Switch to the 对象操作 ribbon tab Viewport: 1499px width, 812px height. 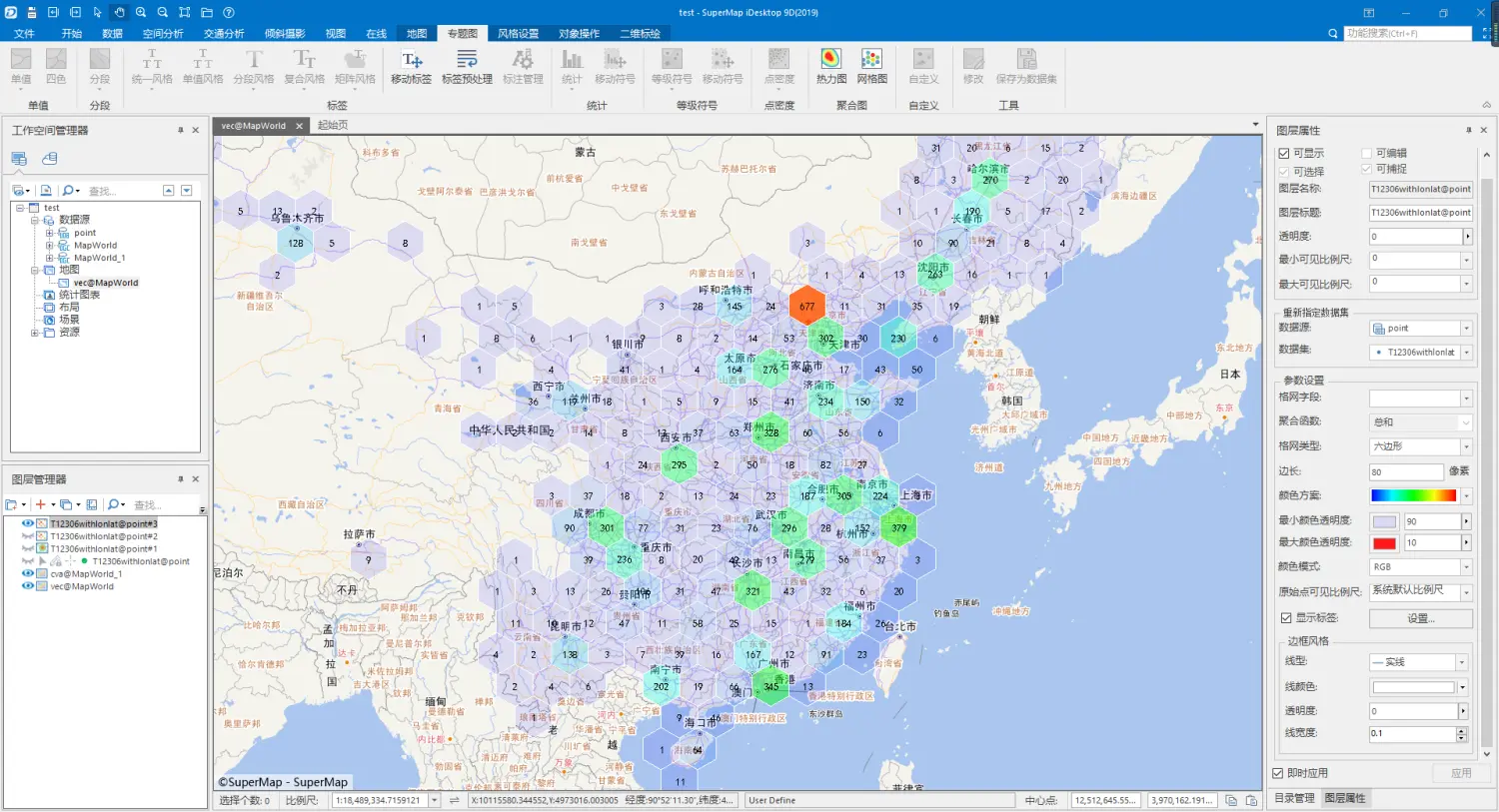click(x=579, y=33)
